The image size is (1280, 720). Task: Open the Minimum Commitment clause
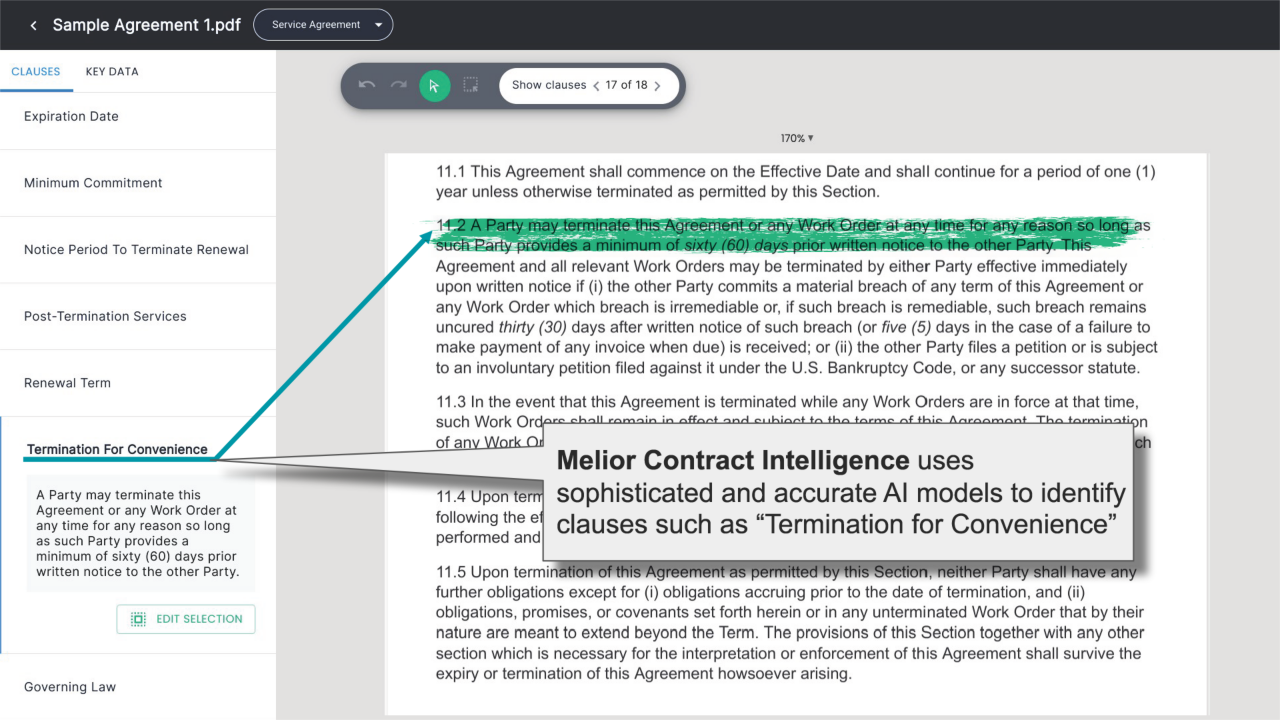pos(138,183)
